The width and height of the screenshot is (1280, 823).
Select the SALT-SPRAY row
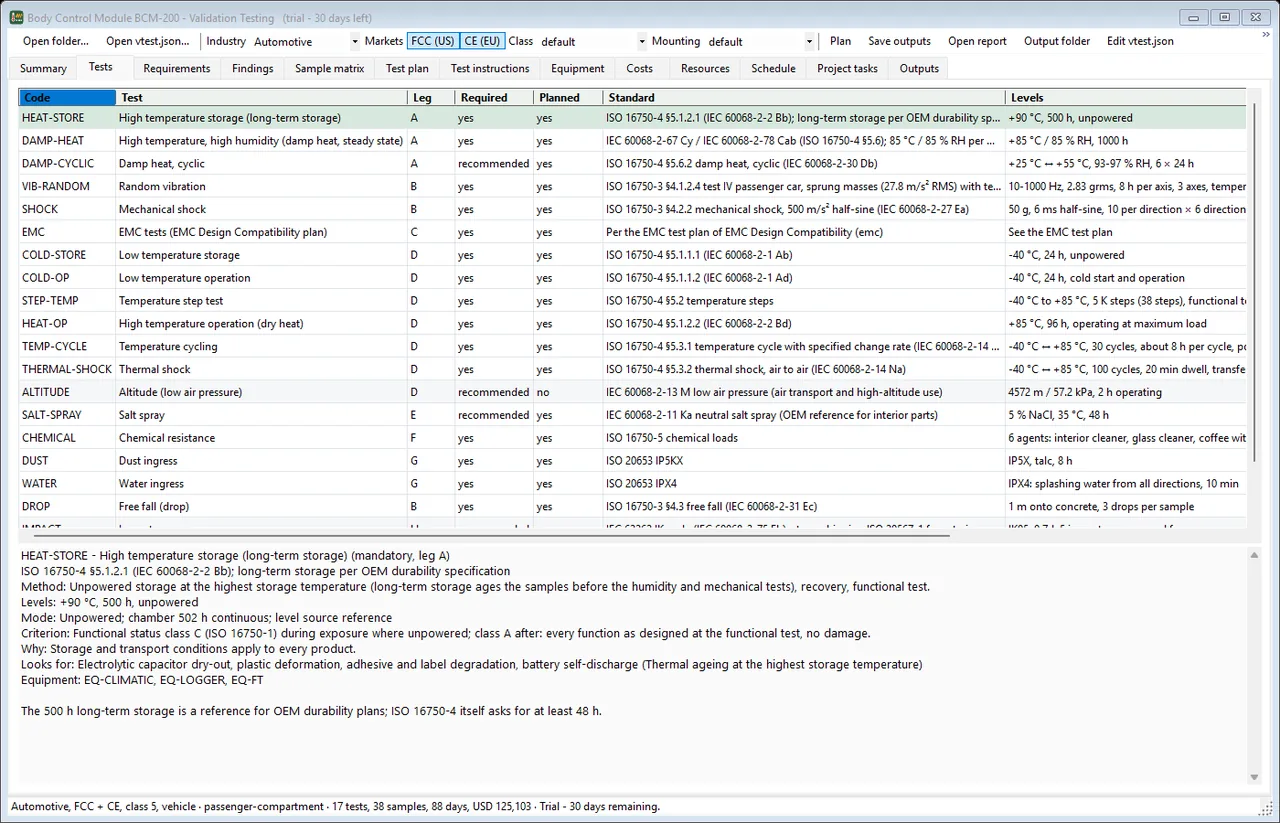click(x=633, y=415)
